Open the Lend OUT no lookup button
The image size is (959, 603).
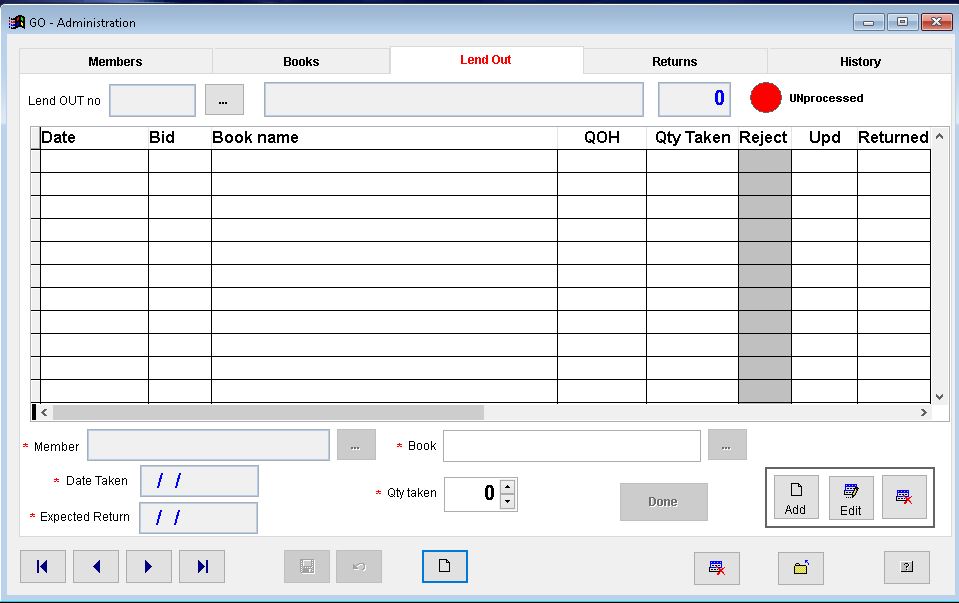(224, 100)
